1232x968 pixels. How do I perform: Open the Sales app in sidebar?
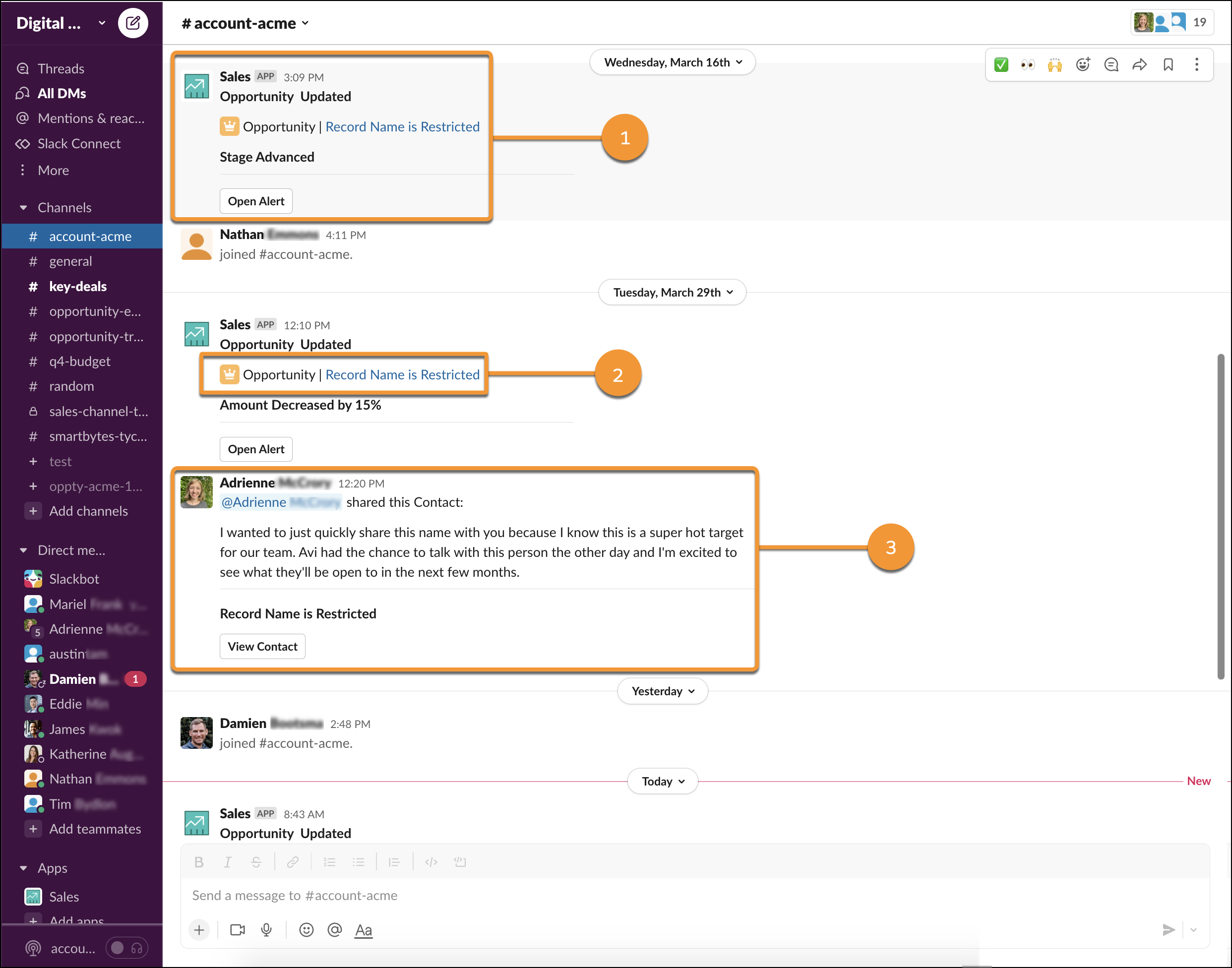(x=82, y=897)
